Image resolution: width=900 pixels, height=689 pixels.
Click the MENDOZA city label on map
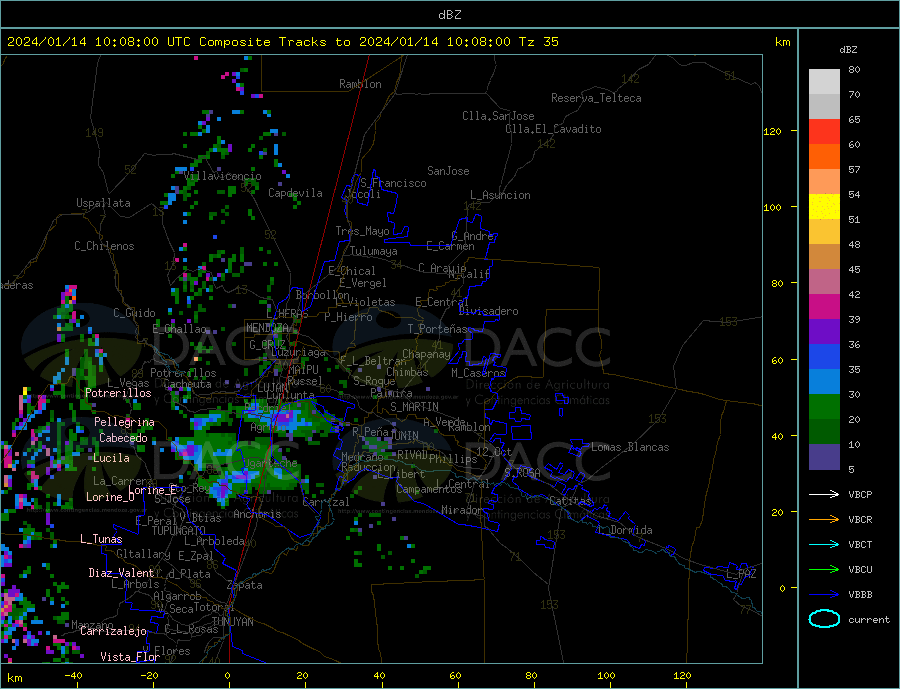[267, 328]
